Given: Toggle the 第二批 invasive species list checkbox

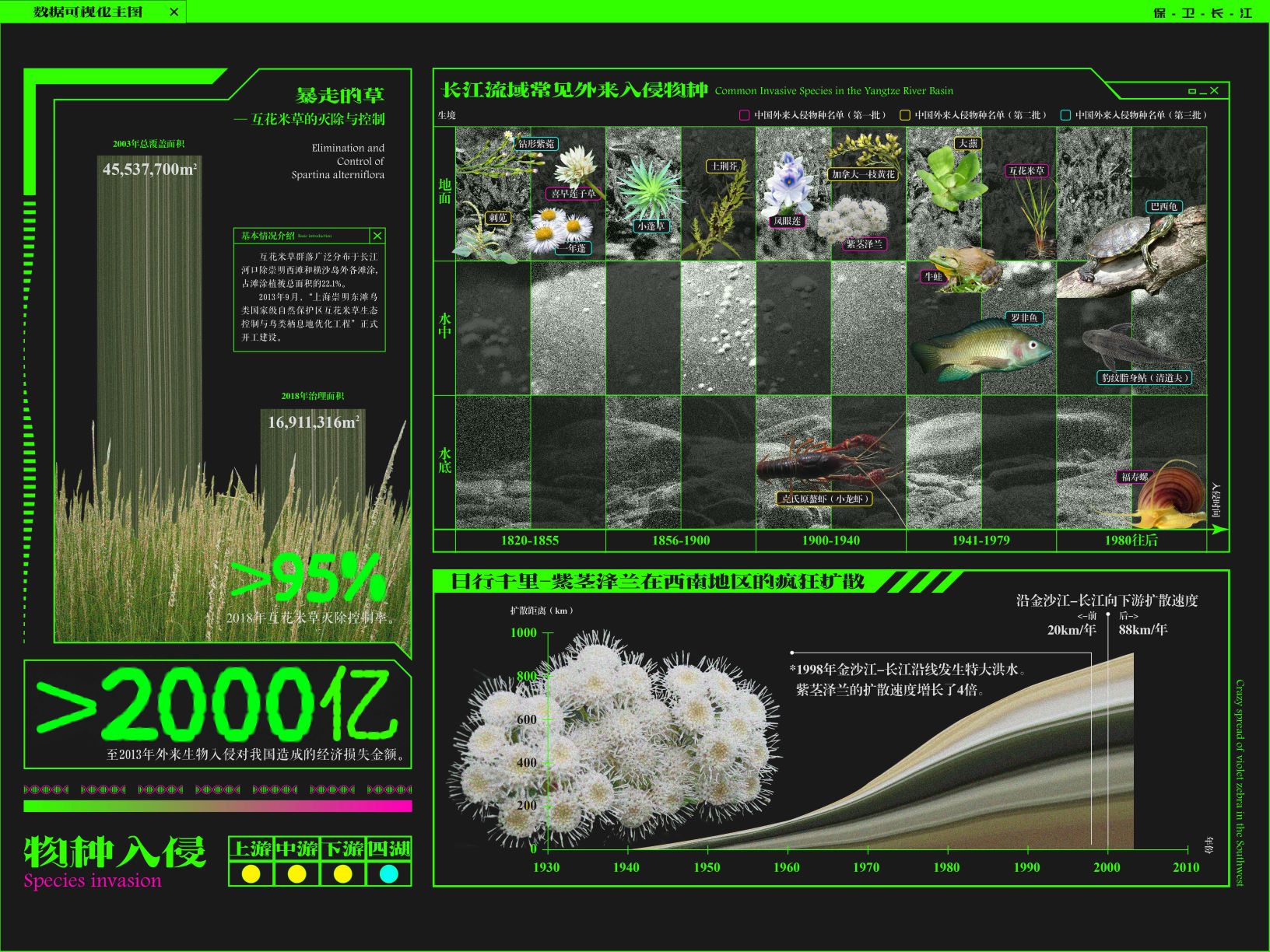Looking at the screenshot, I should point(904,115).
